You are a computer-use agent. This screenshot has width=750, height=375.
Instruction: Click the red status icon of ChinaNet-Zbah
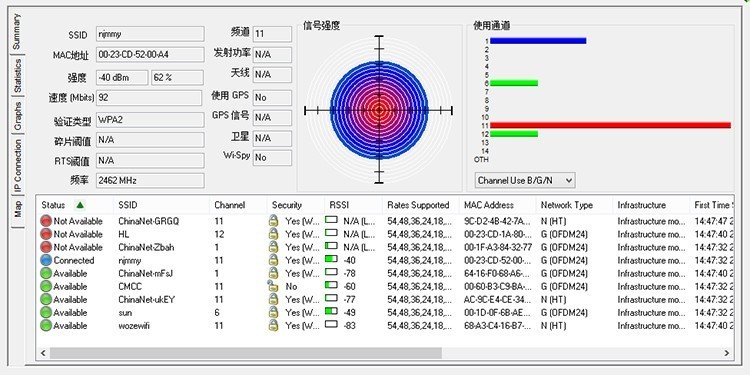coord(46,247)
